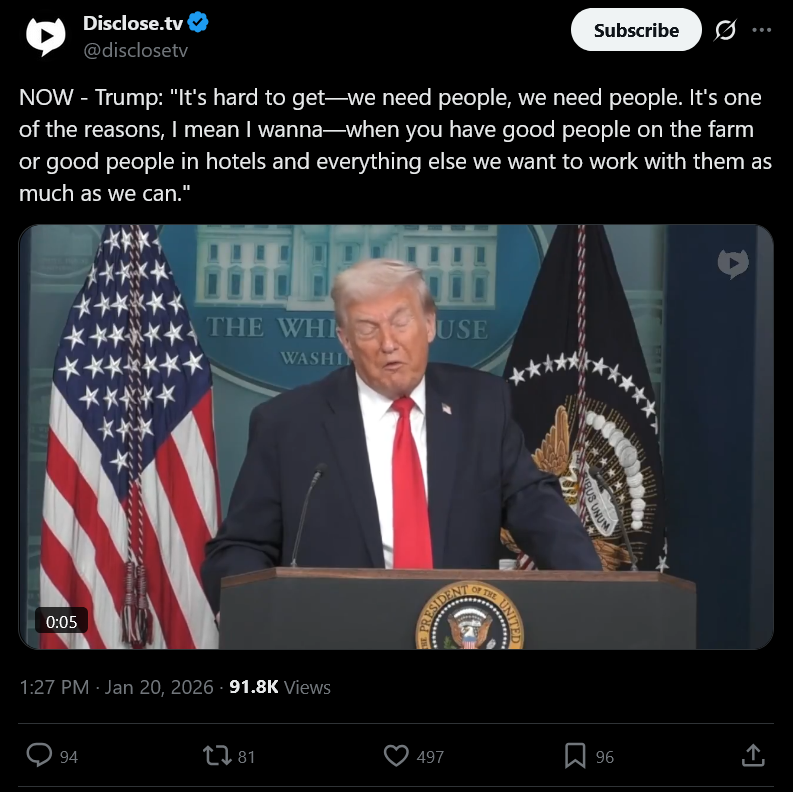Click the Disclose.tv watermark in video
Viewport: 793px width, 792px height.
(x=733, y=263)
